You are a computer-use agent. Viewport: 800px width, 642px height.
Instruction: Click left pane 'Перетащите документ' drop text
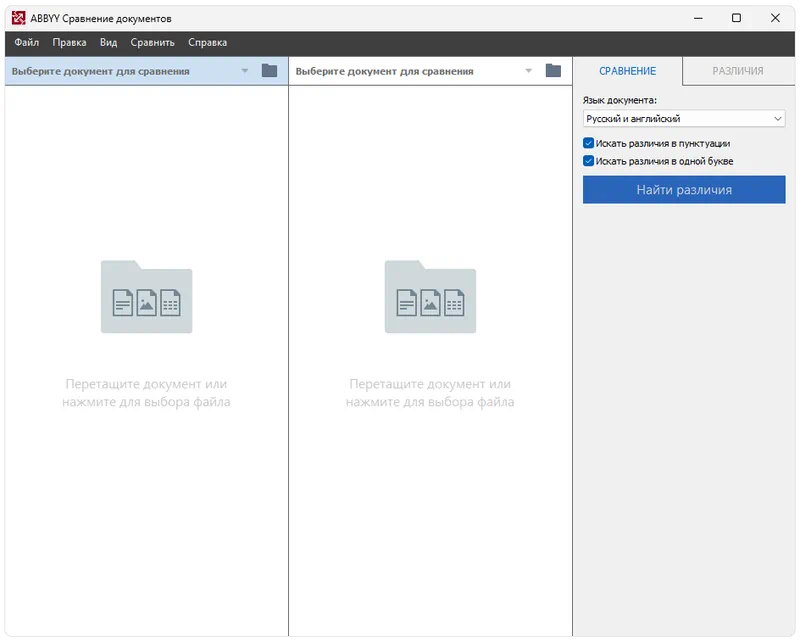pyautogui.click(x=146, y=393)
